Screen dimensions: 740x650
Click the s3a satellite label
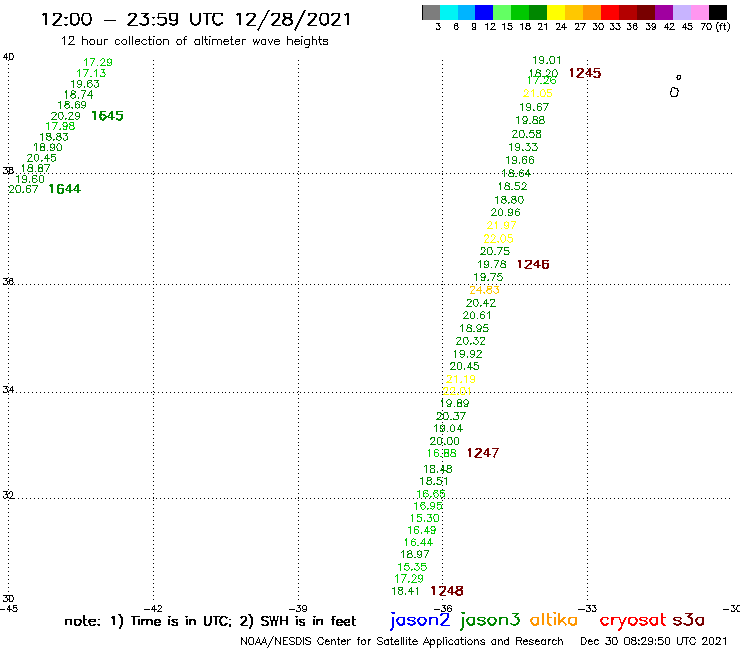pyautogui.click(x=688, y=620)
